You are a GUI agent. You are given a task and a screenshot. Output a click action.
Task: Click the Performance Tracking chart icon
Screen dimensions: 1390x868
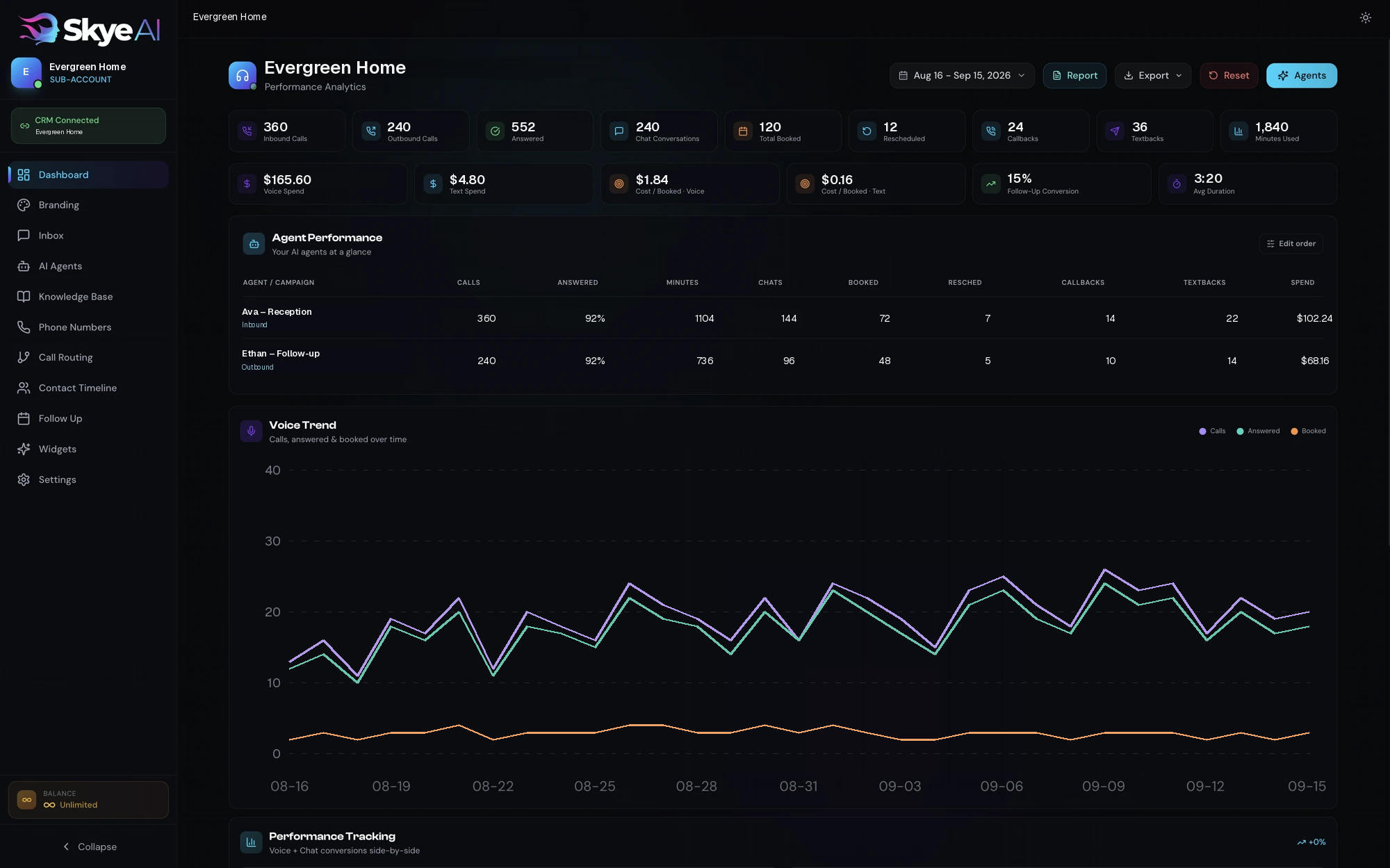pyautogui.click(x=251, y=842)
